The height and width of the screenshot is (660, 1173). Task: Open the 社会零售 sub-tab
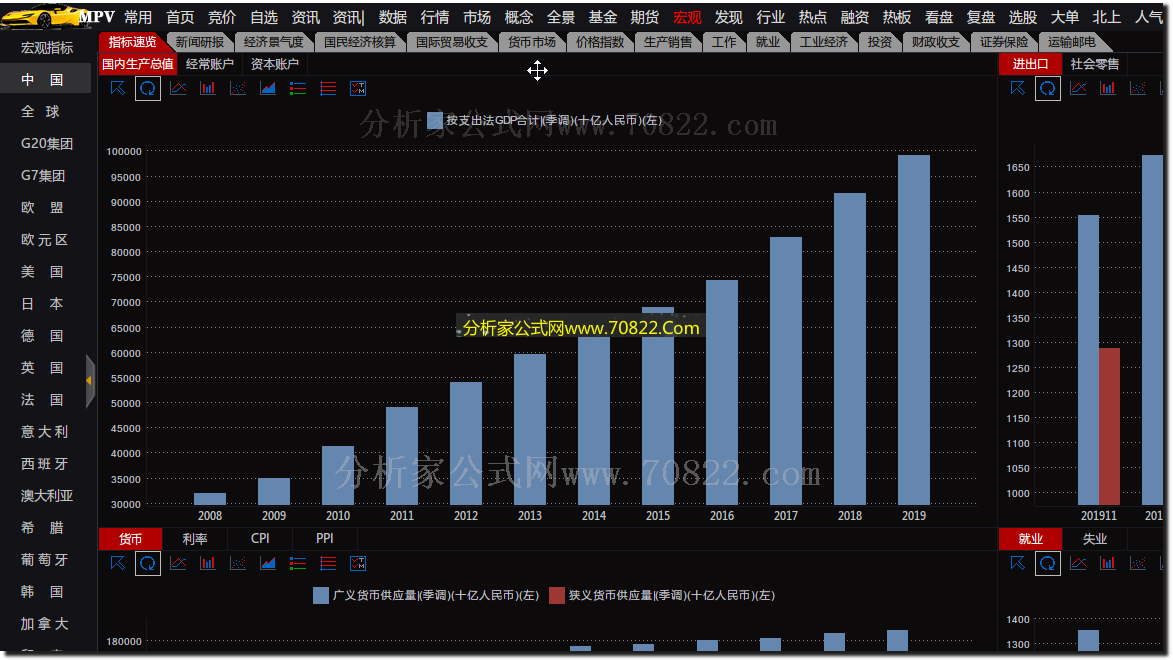click(x=1094, y=64)
